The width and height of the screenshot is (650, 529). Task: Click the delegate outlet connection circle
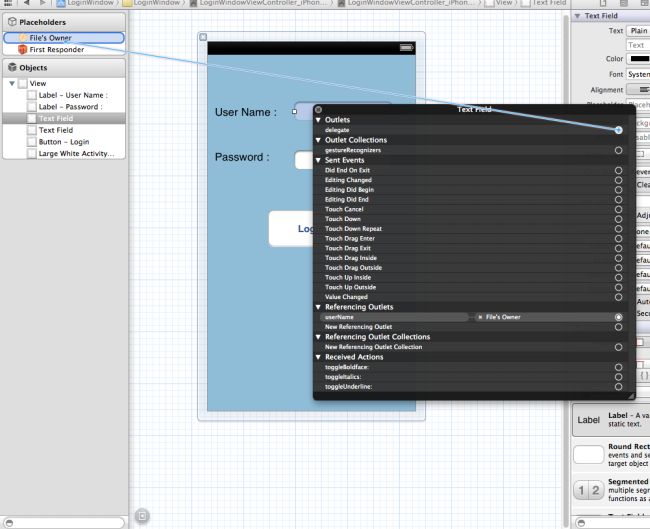point(618,130)
